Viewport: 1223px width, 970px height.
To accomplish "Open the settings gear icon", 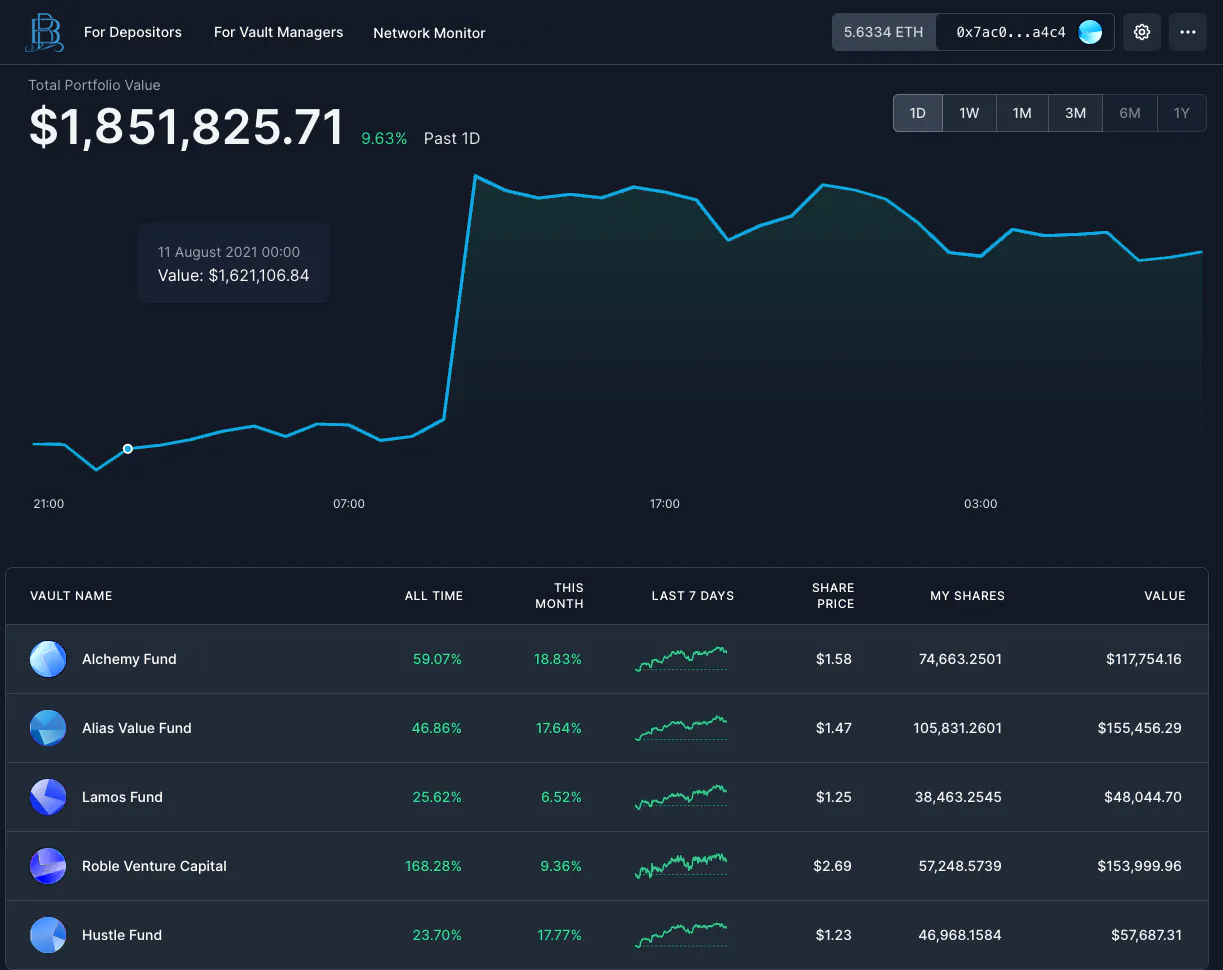I will (x=1142, y=32).
